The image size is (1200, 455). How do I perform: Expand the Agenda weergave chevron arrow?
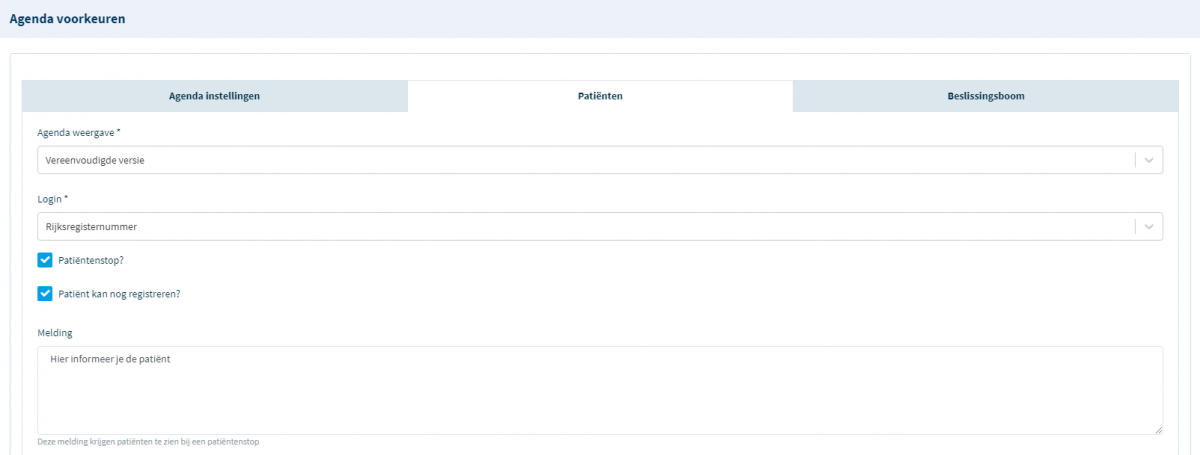point(1149,160)
